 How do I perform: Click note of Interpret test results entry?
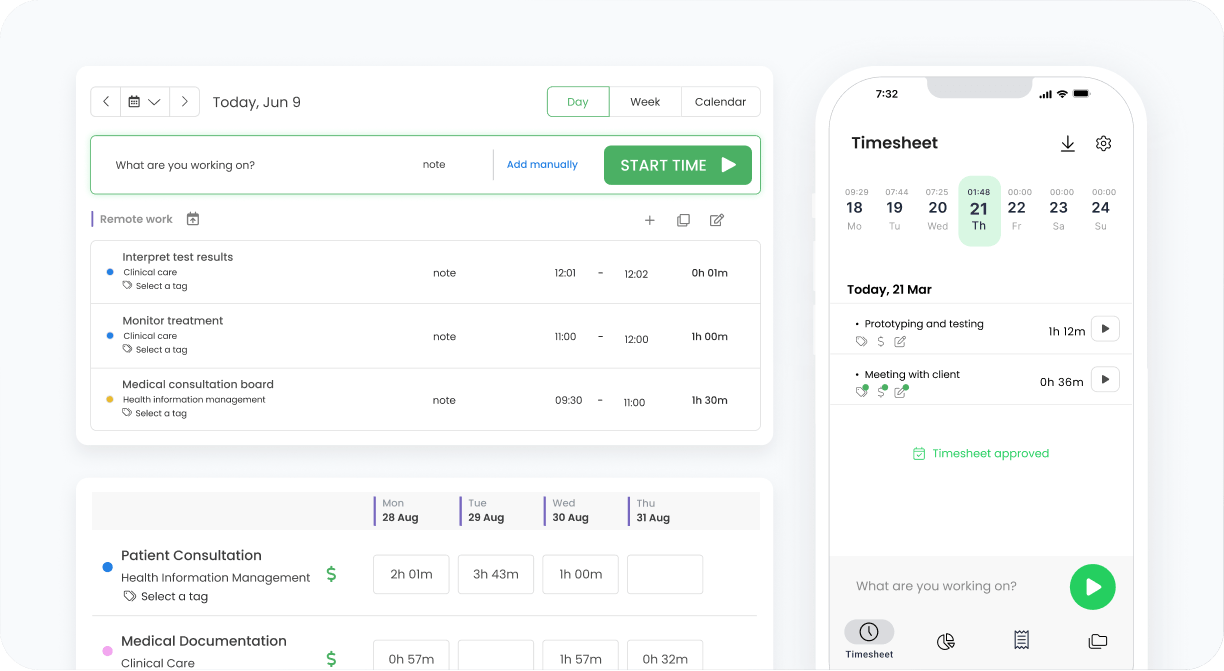[444, 273]
